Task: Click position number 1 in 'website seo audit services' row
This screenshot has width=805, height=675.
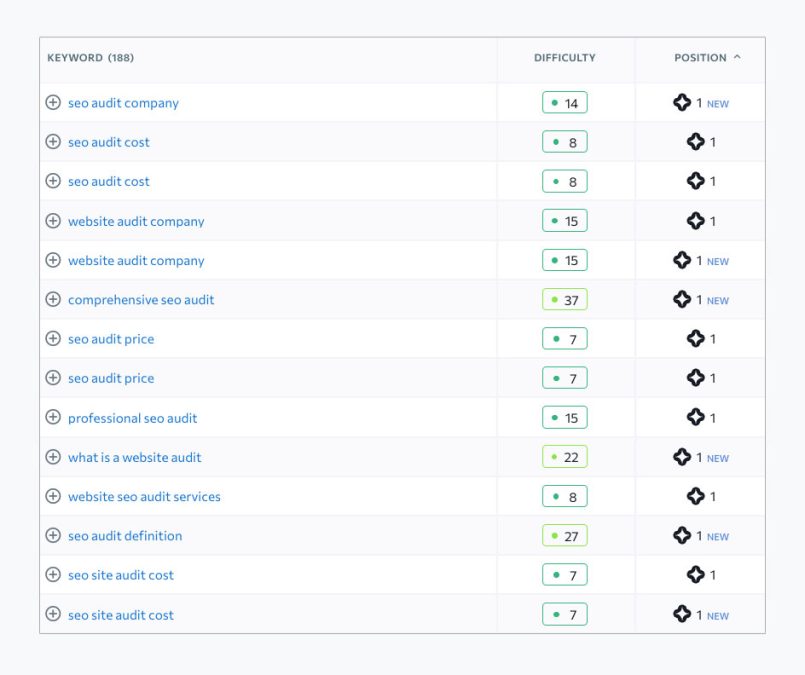Action: (x=713, y=497)
